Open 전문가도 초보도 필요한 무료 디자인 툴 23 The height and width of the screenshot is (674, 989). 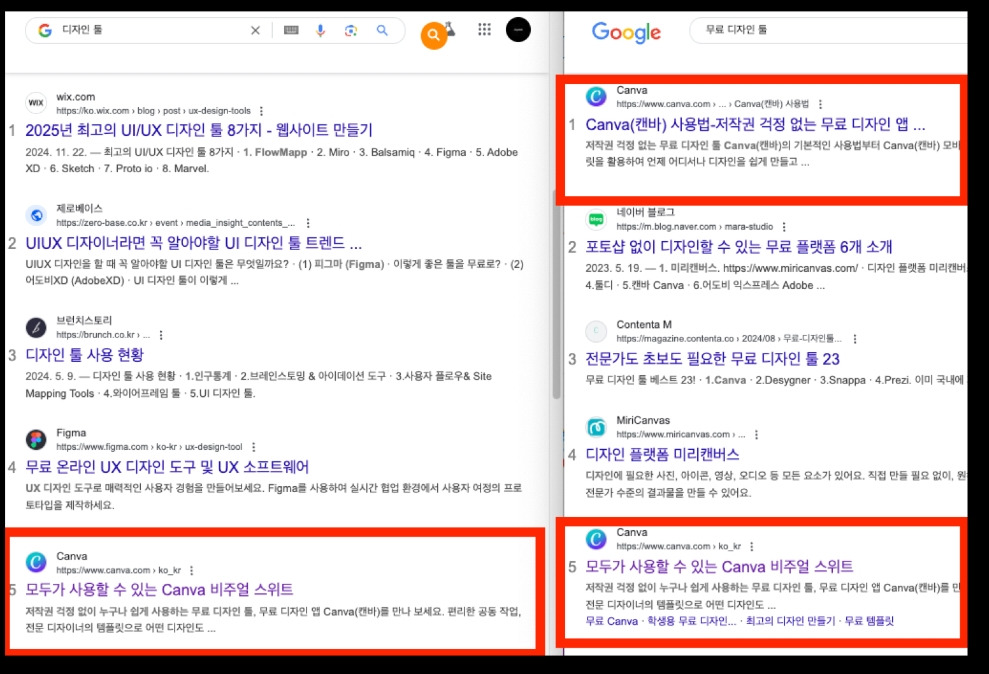click(x=712, y=359)
